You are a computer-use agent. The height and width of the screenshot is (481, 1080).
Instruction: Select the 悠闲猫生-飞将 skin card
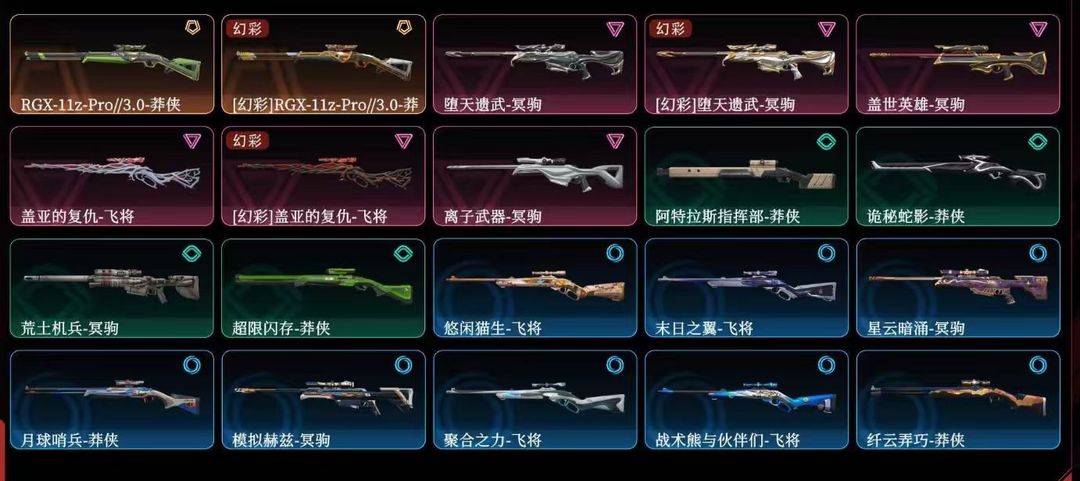point(534,288)
